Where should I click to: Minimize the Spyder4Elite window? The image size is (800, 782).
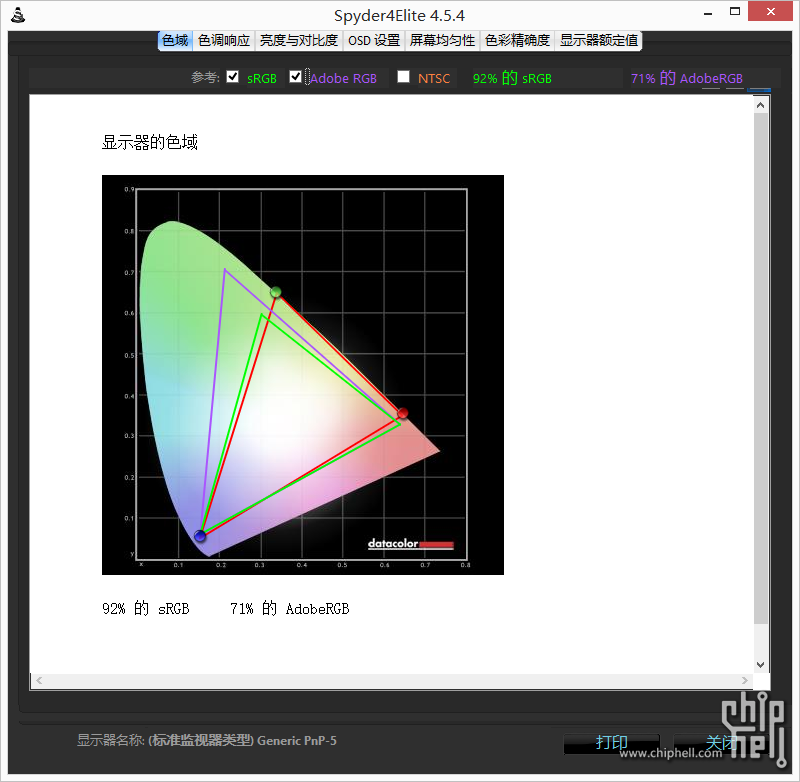[708, 12]
